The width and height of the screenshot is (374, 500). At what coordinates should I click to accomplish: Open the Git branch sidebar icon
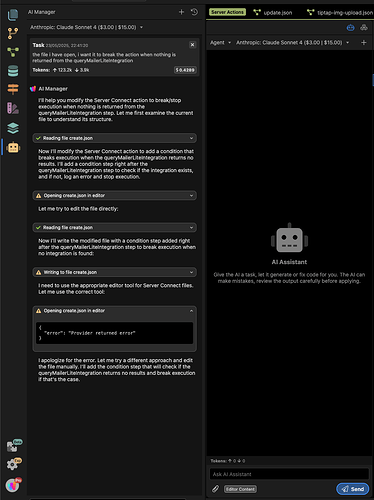(x=13, y=33)
